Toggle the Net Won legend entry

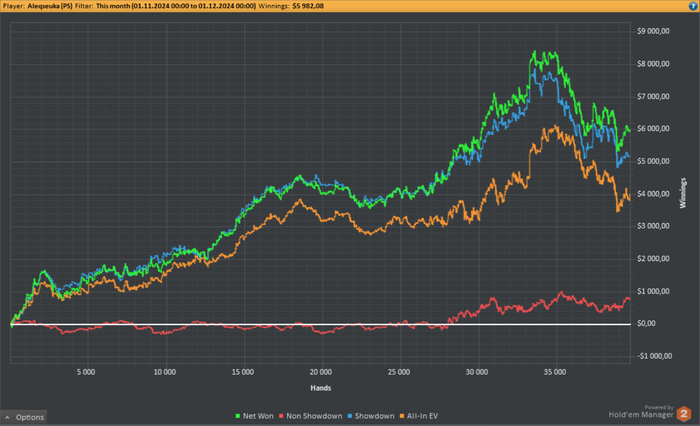[254, 416]
